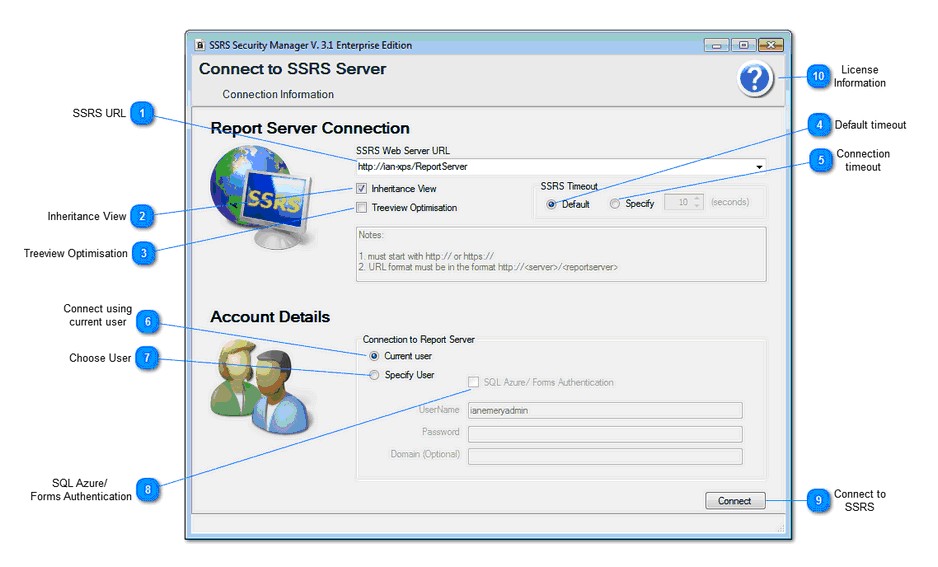Click the 'Account Details' heading
938x567 pixels.
(x=270, y=316)
